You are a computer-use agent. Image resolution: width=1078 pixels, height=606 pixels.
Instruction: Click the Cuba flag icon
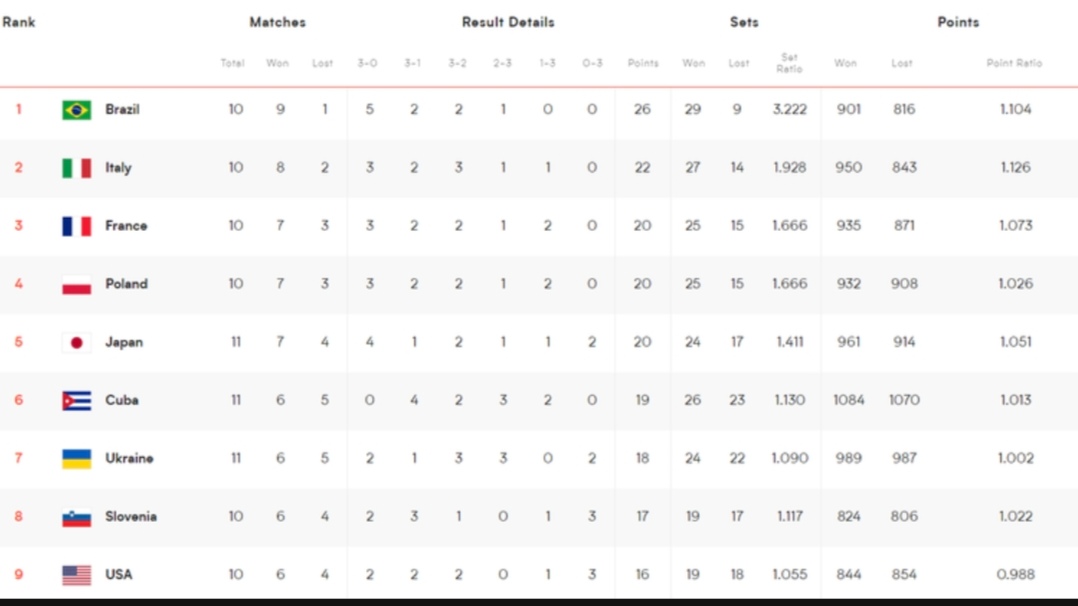[76, 400]
